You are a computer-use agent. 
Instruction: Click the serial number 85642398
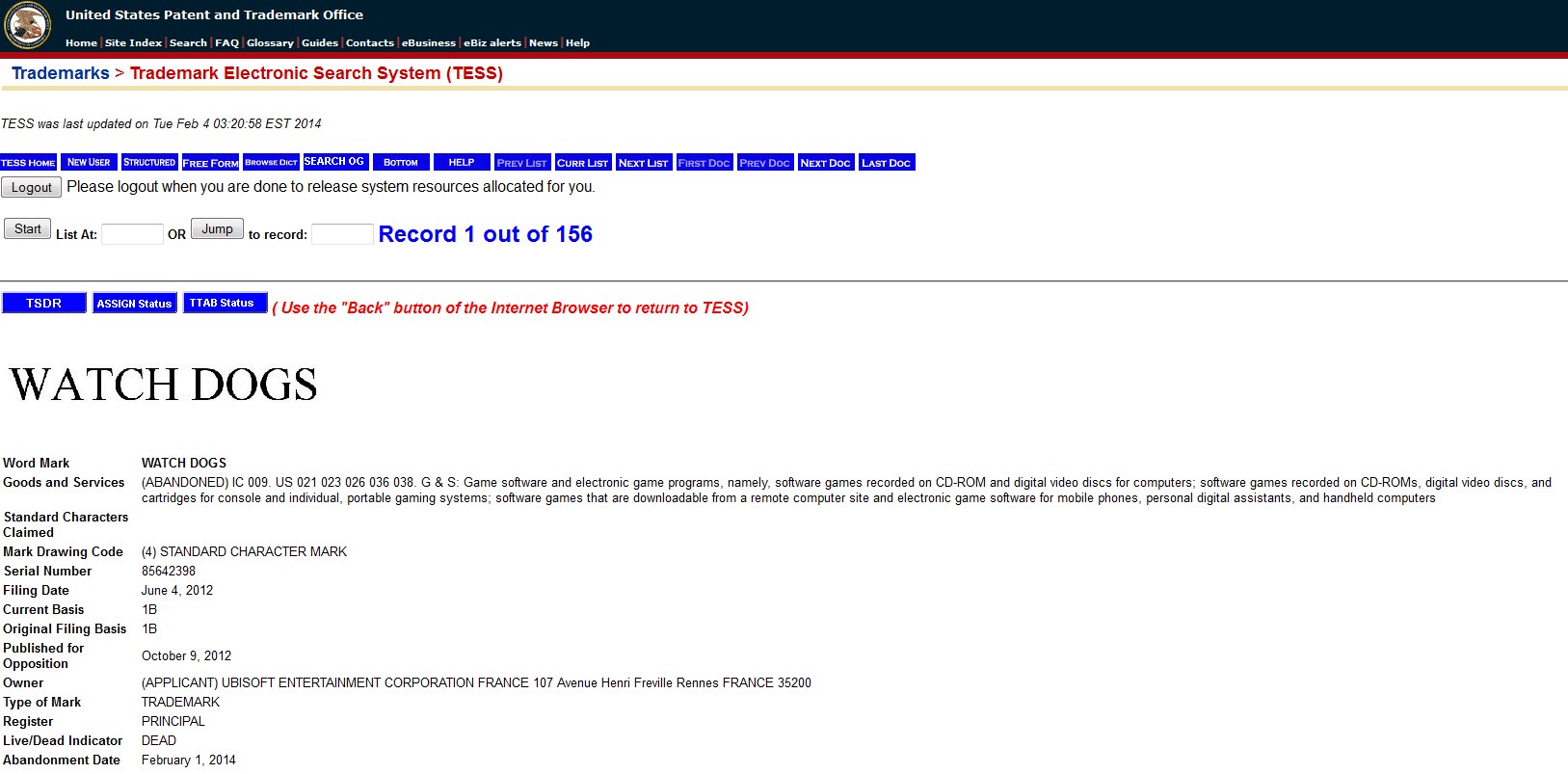169,571
